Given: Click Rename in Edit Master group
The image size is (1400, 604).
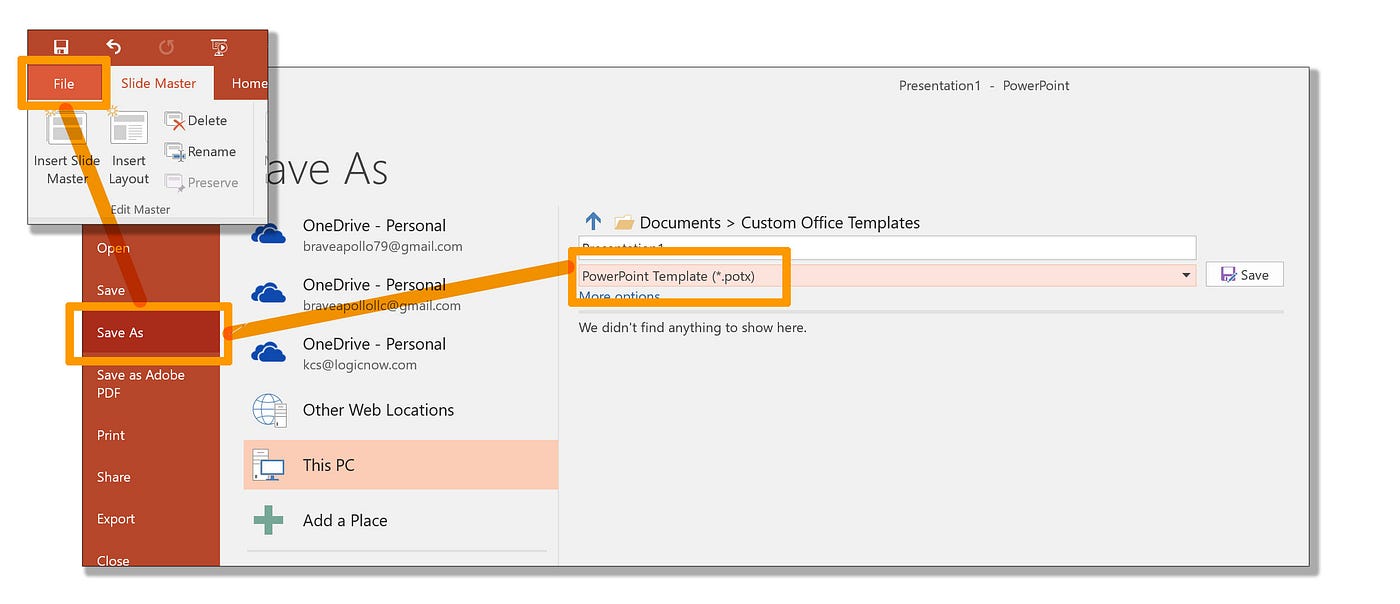Looking at the screenshot, I should click(201, 151).
